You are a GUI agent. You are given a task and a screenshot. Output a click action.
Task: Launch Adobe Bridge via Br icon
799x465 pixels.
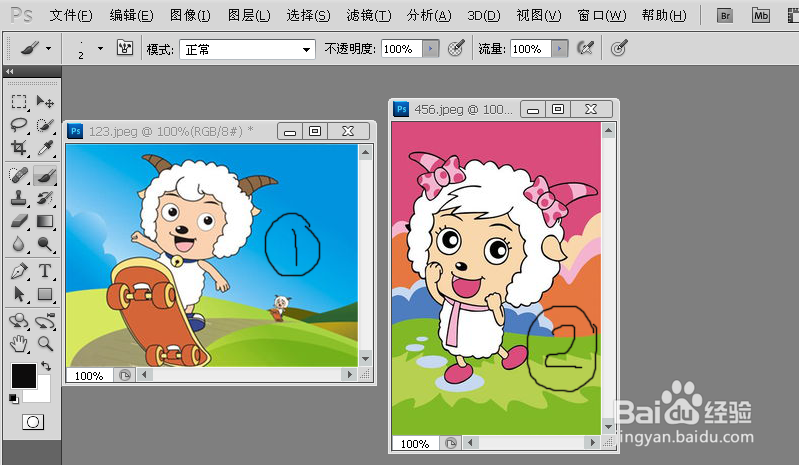(725, 15)
